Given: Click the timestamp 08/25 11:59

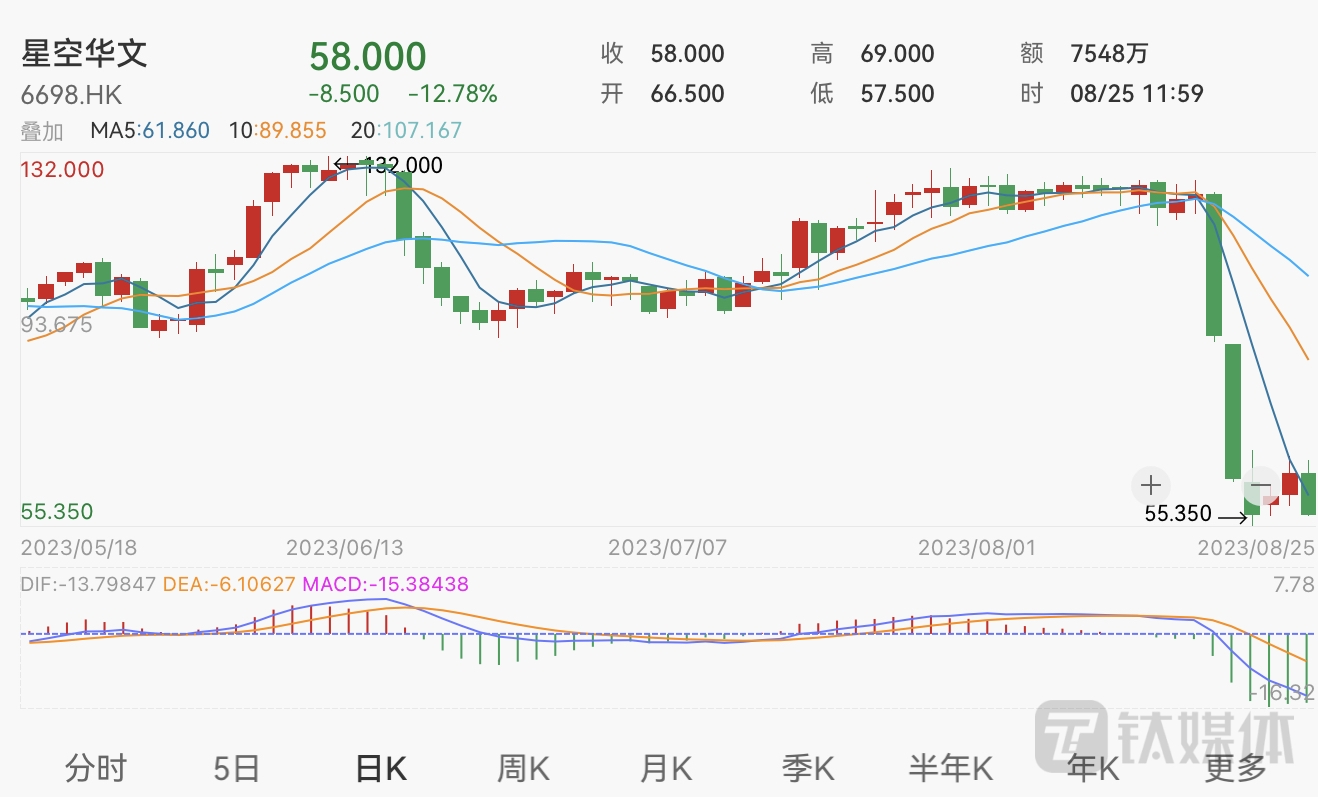Looking at the screenshot, I should pos(1136,94).
